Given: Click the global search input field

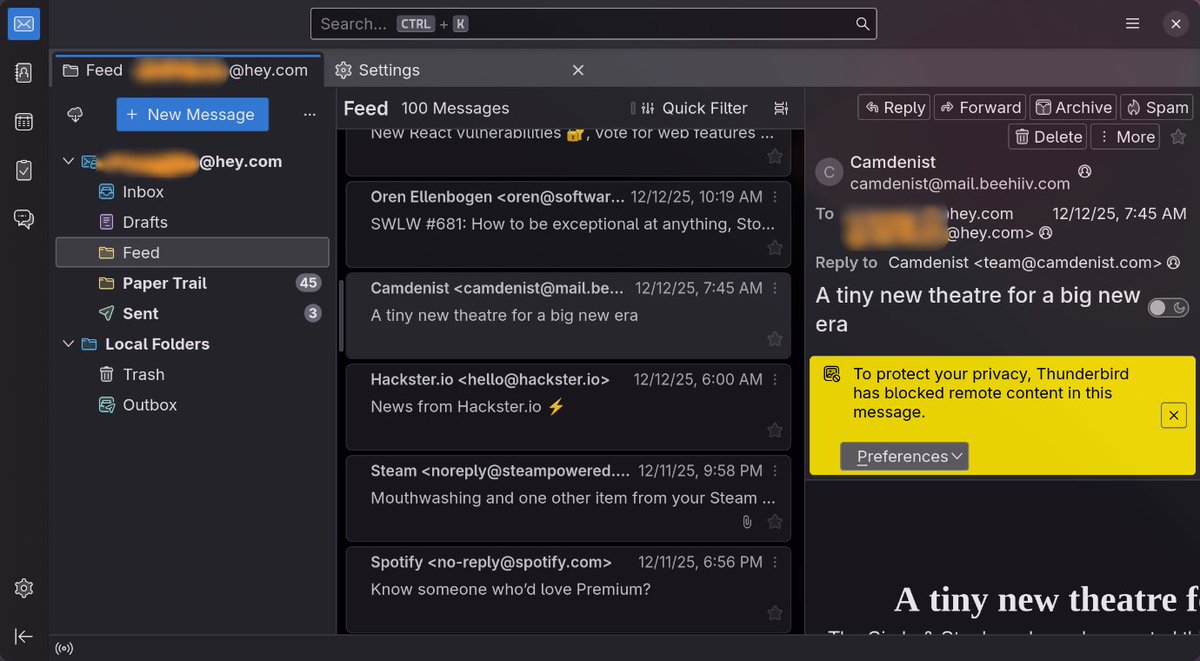Looking at the screenshot, I should [x=593, y=24].
